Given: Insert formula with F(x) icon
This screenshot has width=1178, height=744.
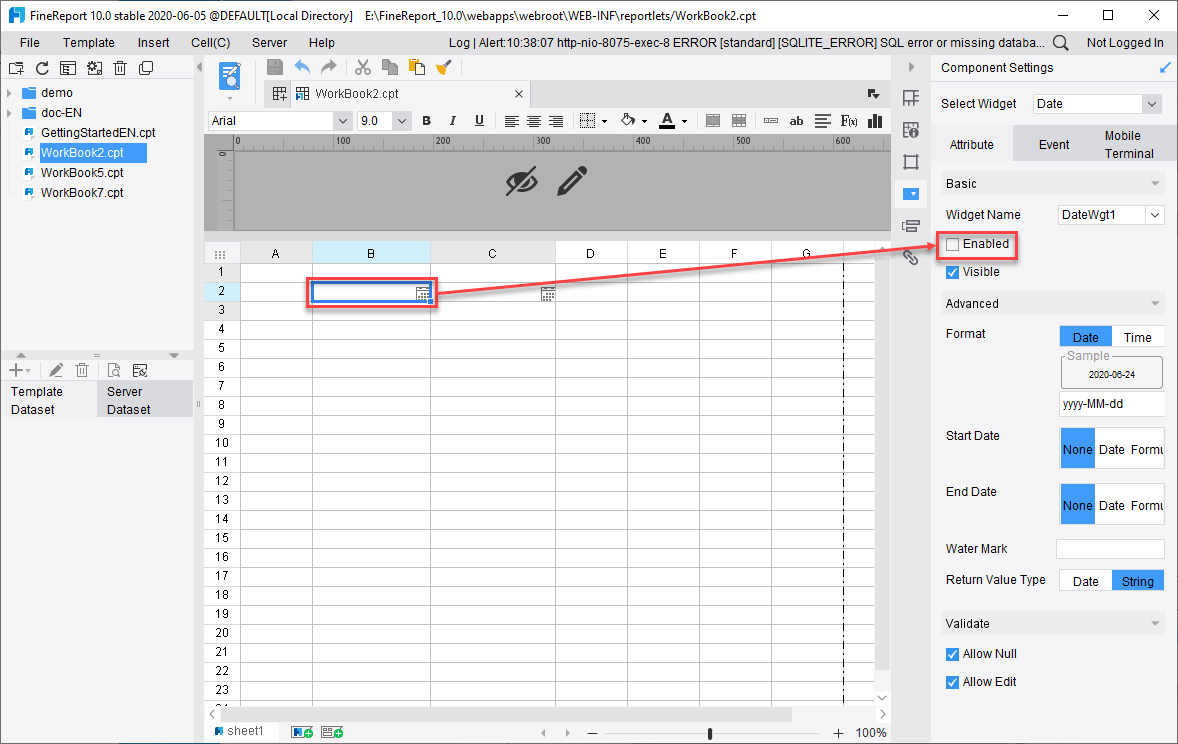Looking at the screenshot, I should tap(849, 121).
